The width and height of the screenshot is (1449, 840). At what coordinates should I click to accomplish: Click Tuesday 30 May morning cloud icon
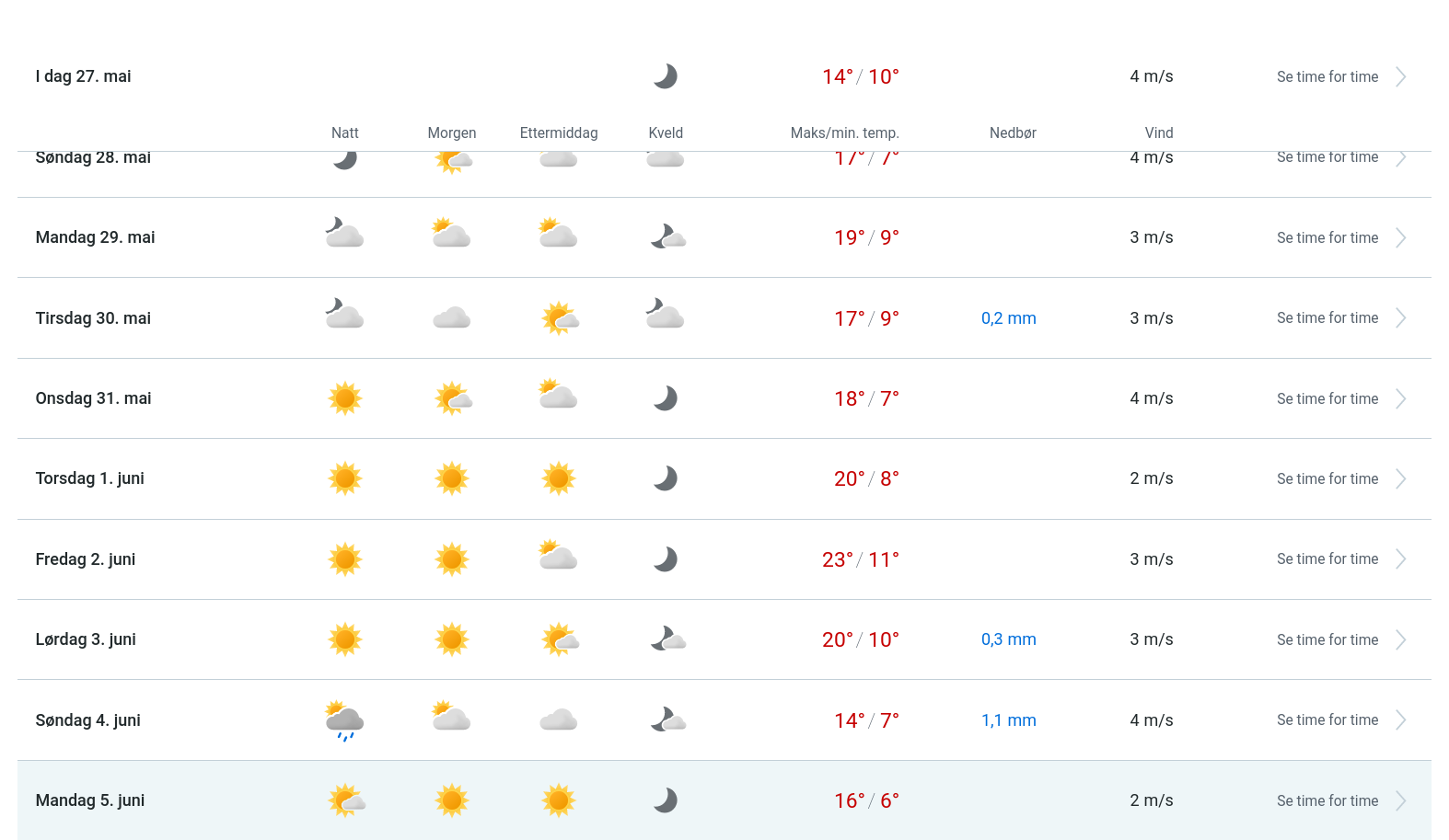tap(452, 318)
